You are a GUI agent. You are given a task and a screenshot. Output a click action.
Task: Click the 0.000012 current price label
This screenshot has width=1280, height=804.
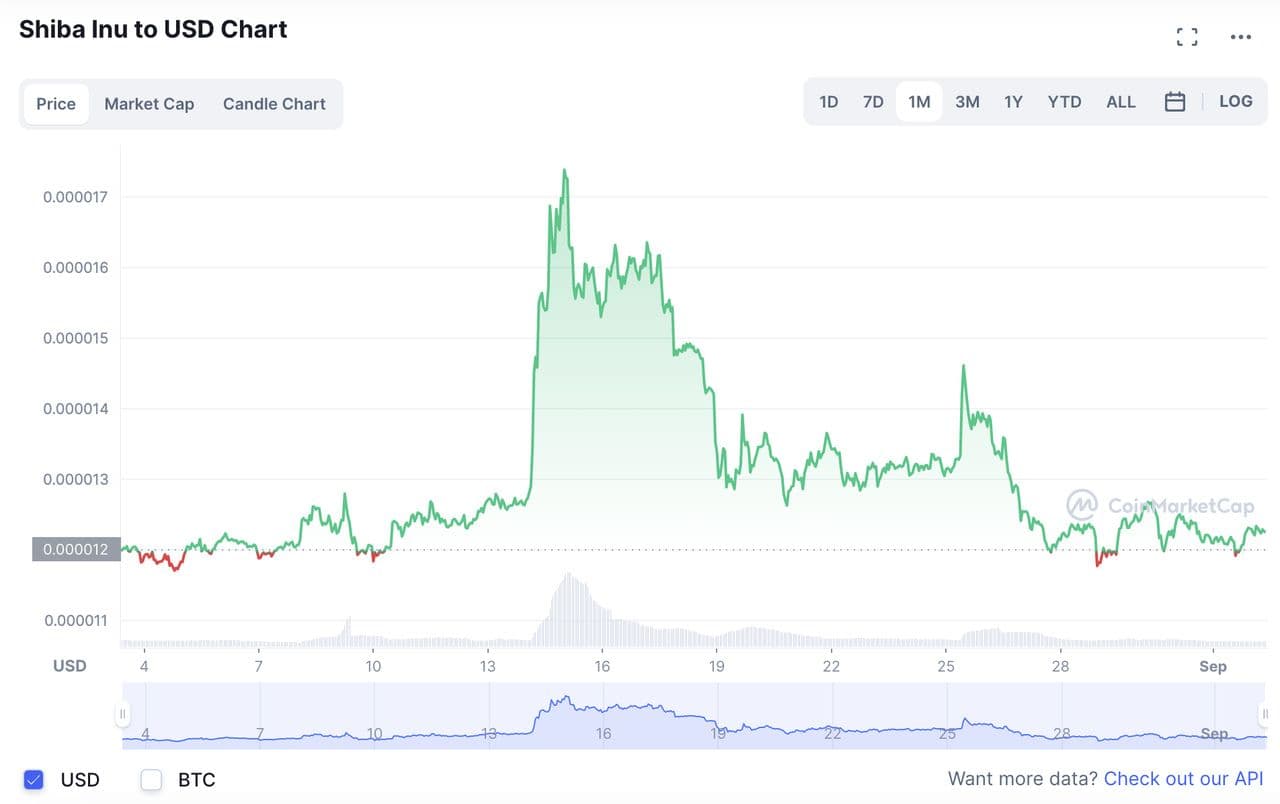click(x=76, y=550)
